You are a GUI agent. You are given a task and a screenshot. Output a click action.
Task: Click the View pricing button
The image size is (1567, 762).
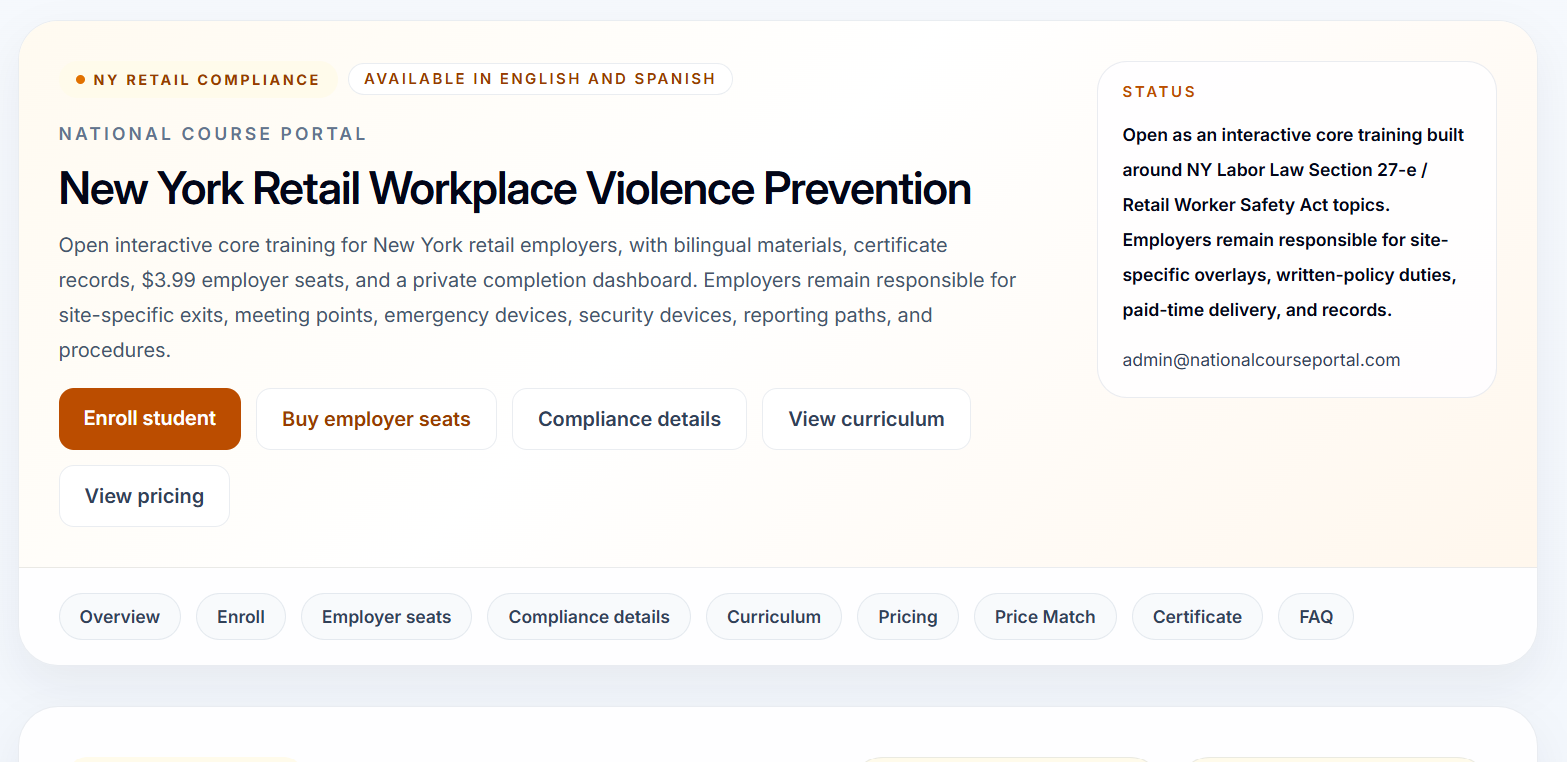click(144, 496)
